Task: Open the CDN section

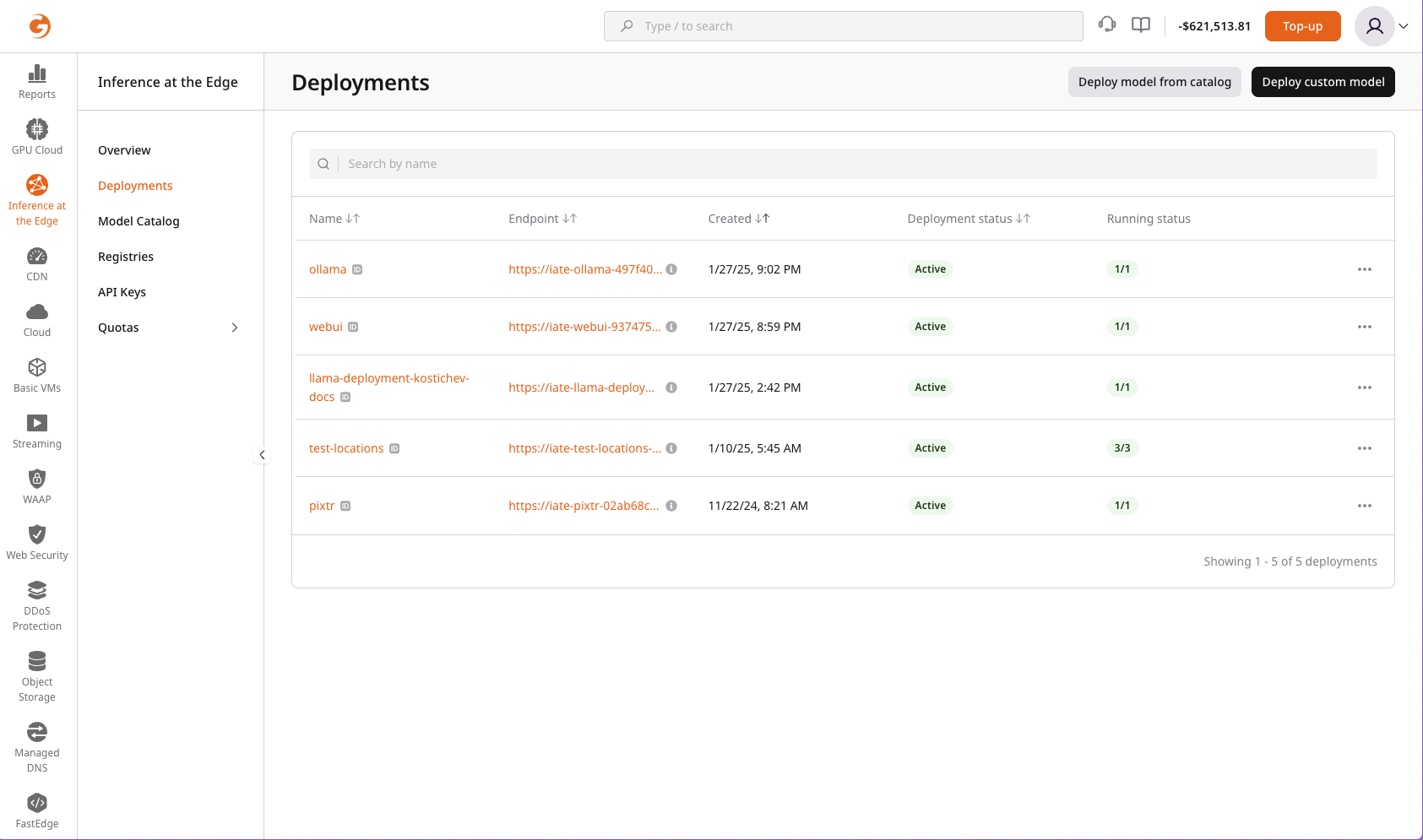Action: pyautogui.click(x=37, y=264)
